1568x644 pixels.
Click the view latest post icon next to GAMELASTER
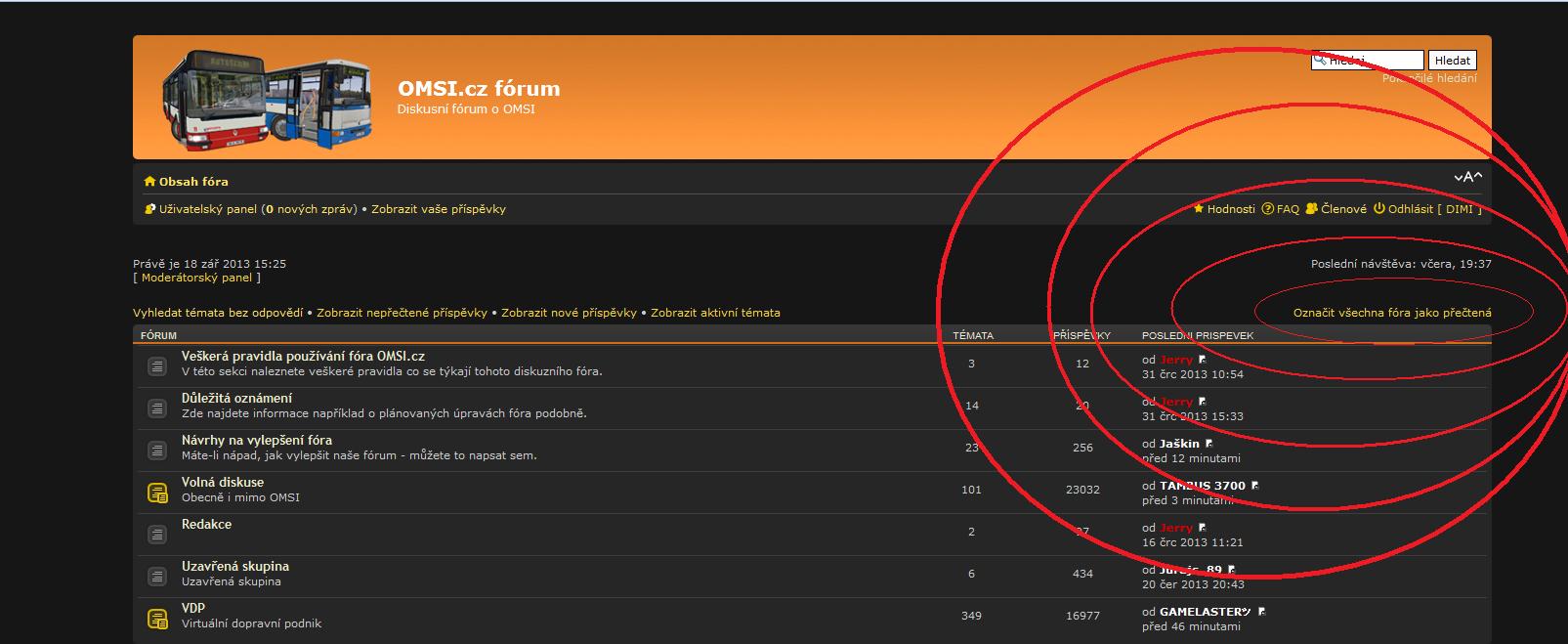point(1261,612)
